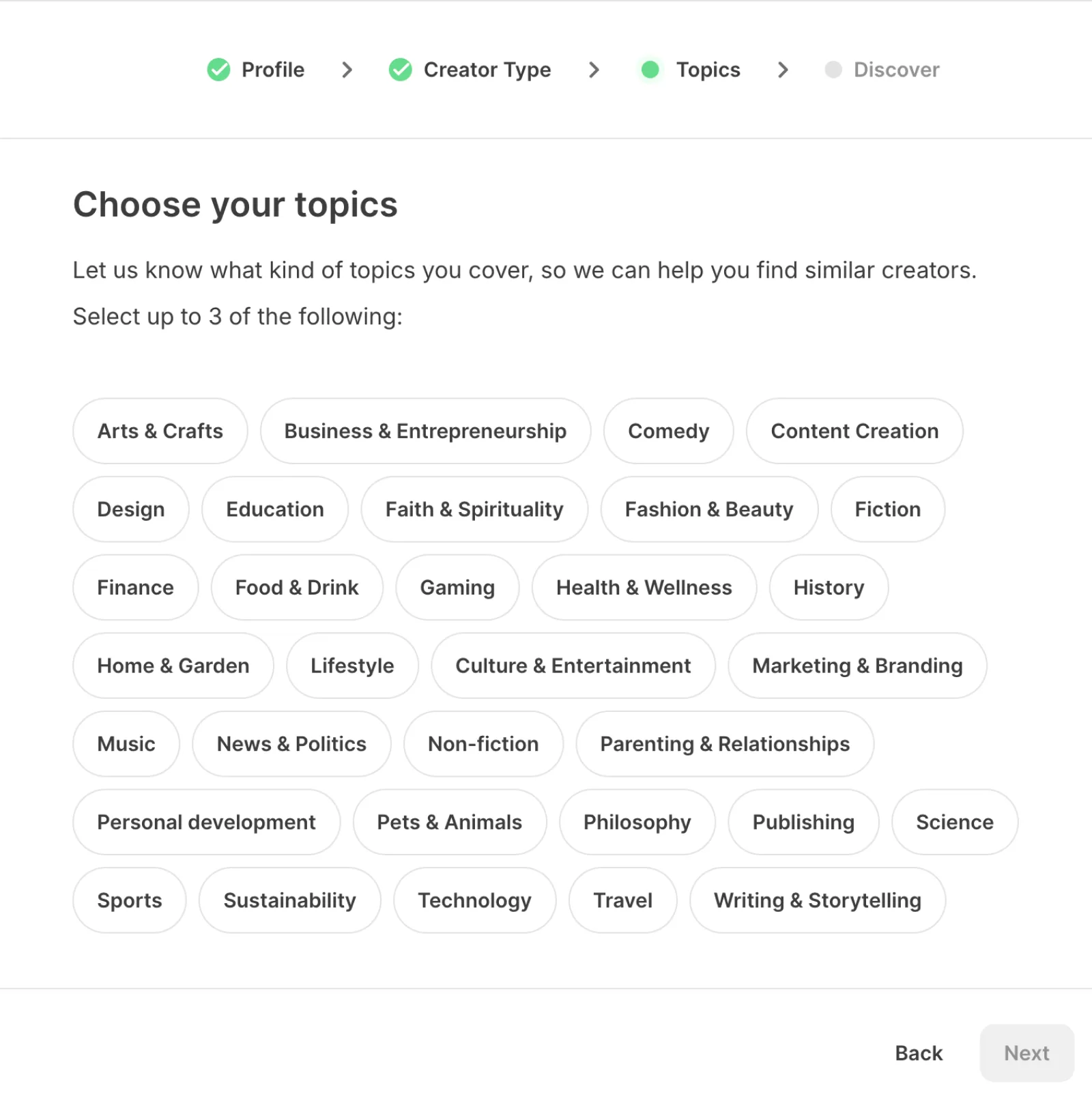Toggle the Science topic chip
The width and height of the screenshot is (1092, 1114).
(954, 823)
